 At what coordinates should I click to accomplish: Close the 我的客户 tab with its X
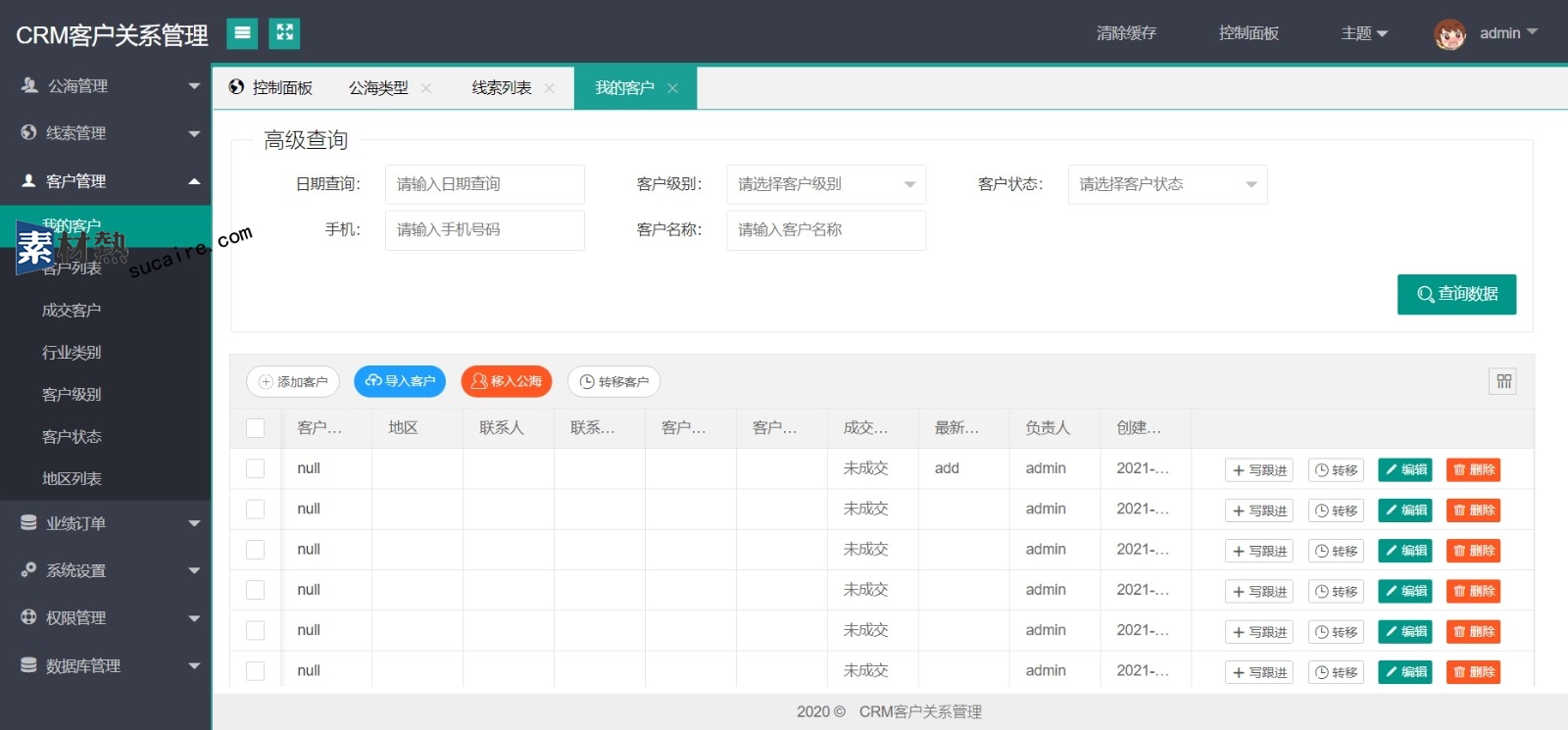point(672,88)
